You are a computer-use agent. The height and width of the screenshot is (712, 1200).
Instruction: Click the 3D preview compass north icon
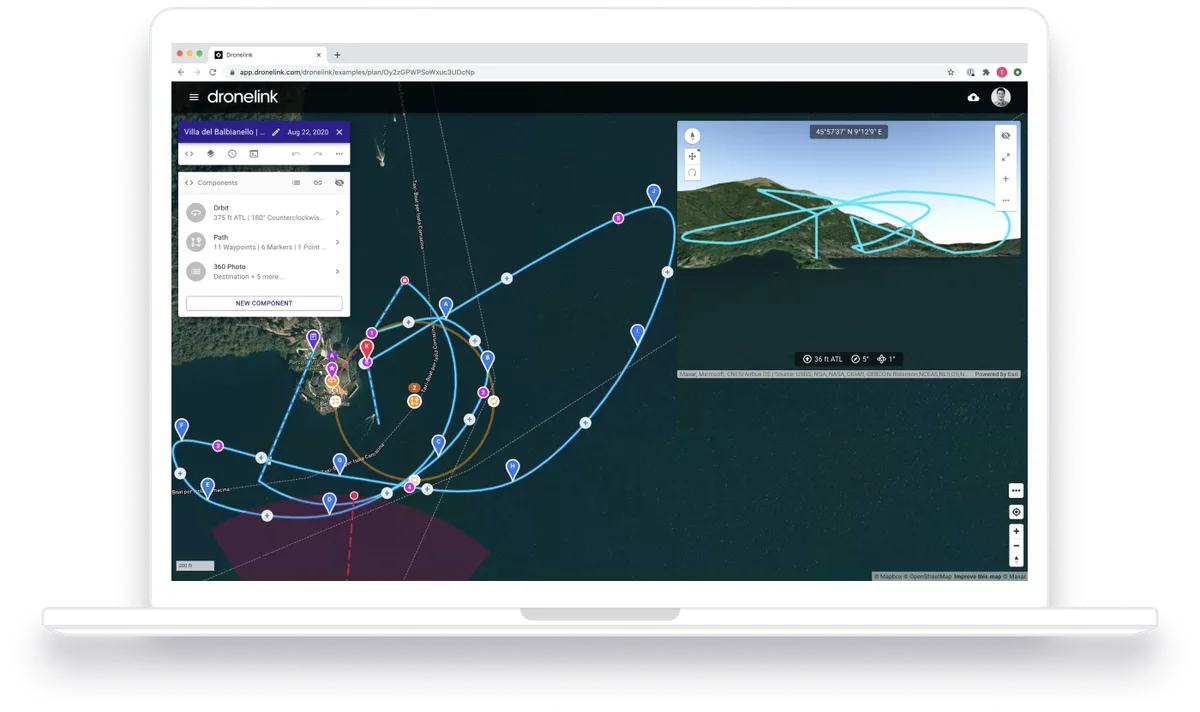click(x=692, y=136)
